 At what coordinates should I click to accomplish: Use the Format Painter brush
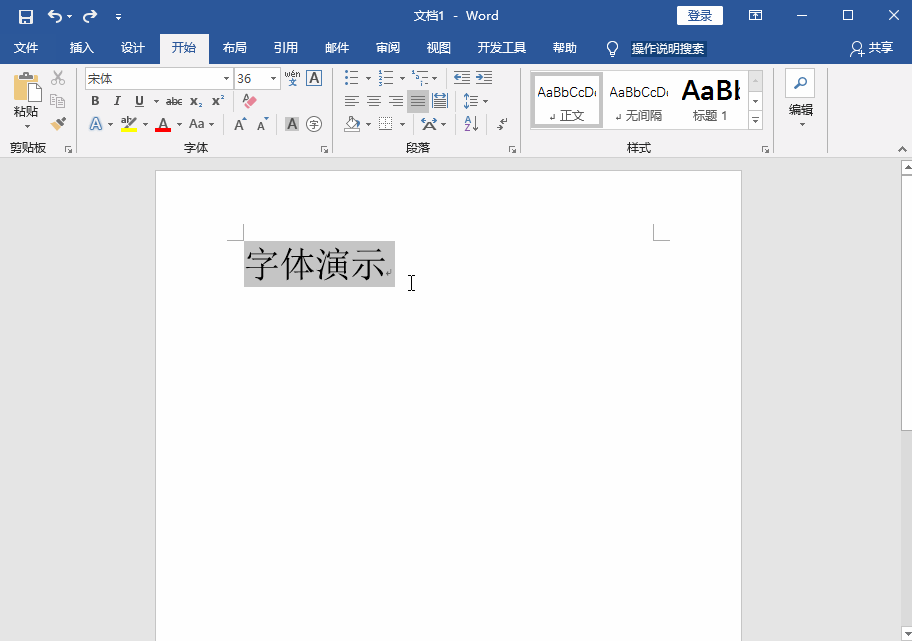[58, 122]
